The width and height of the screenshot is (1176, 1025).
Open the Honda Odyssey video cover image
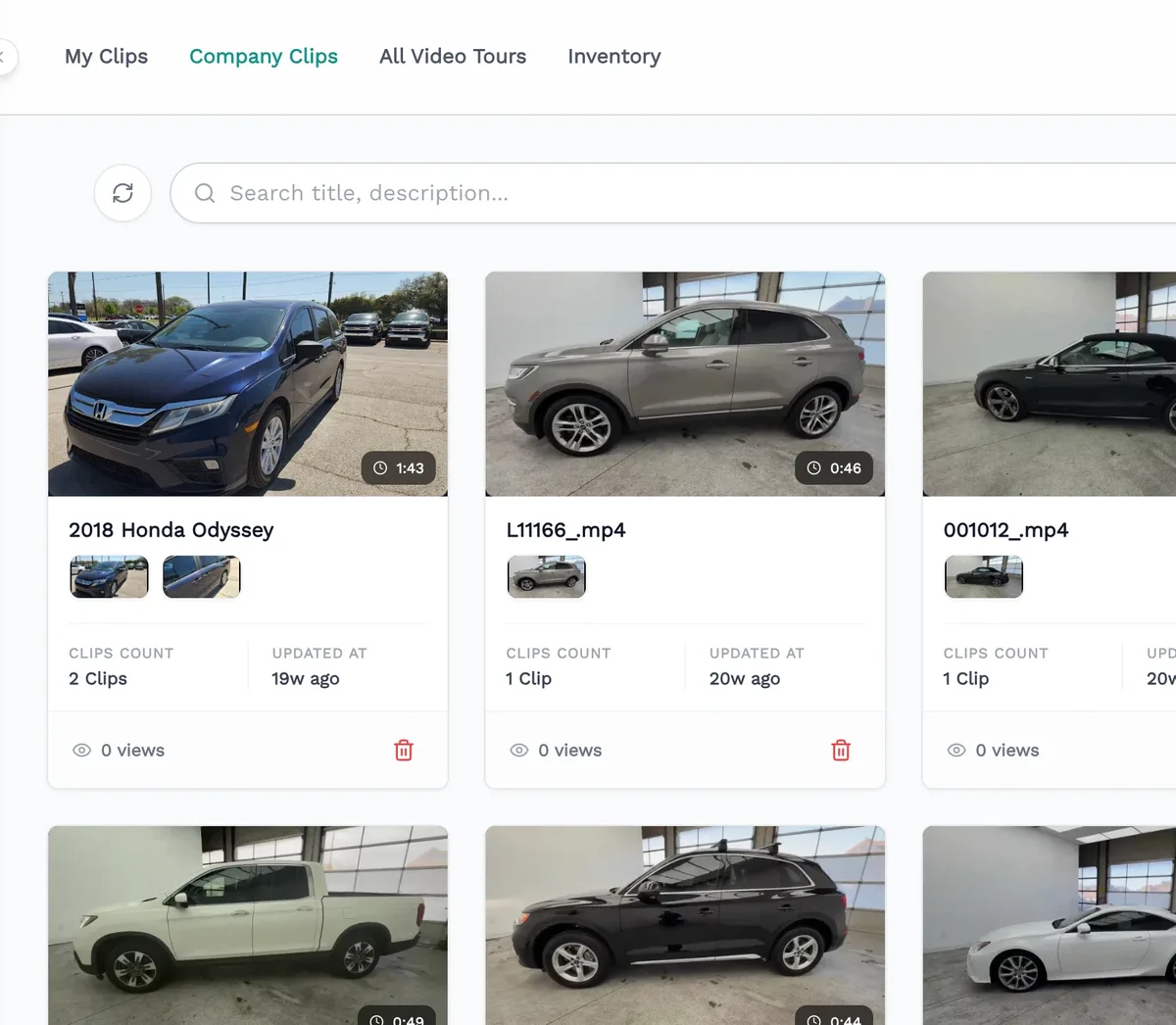[248, 384]
